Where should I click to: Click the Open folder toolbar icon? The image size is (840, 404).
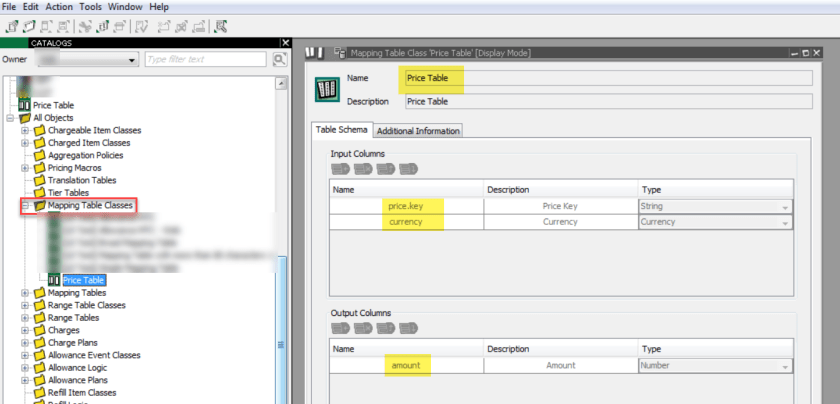tap(29, 25)
